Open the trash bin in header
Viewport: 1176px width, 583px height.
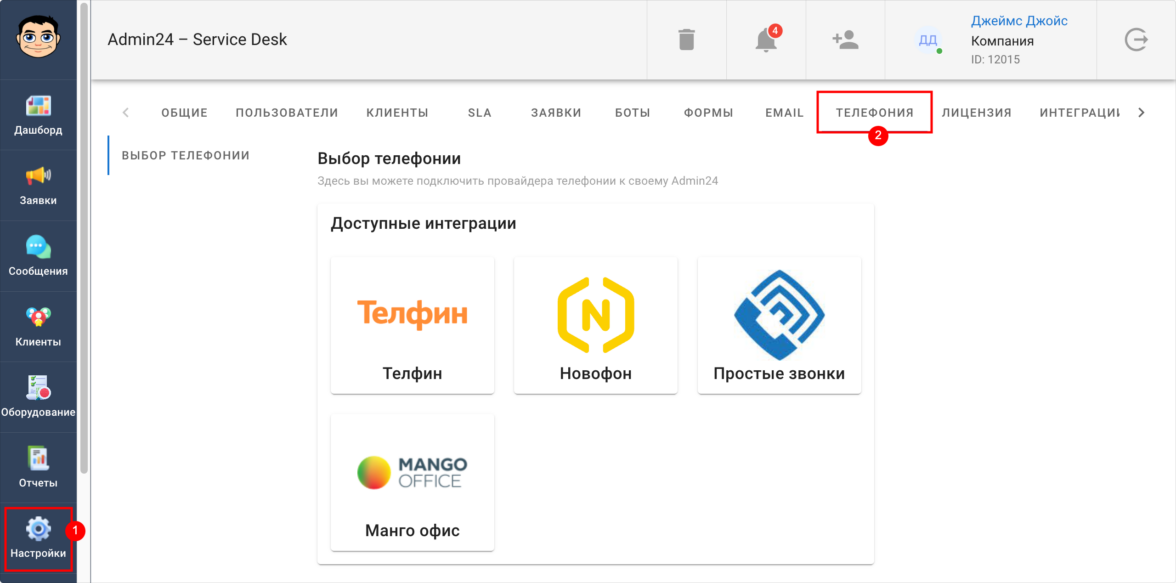686,39
